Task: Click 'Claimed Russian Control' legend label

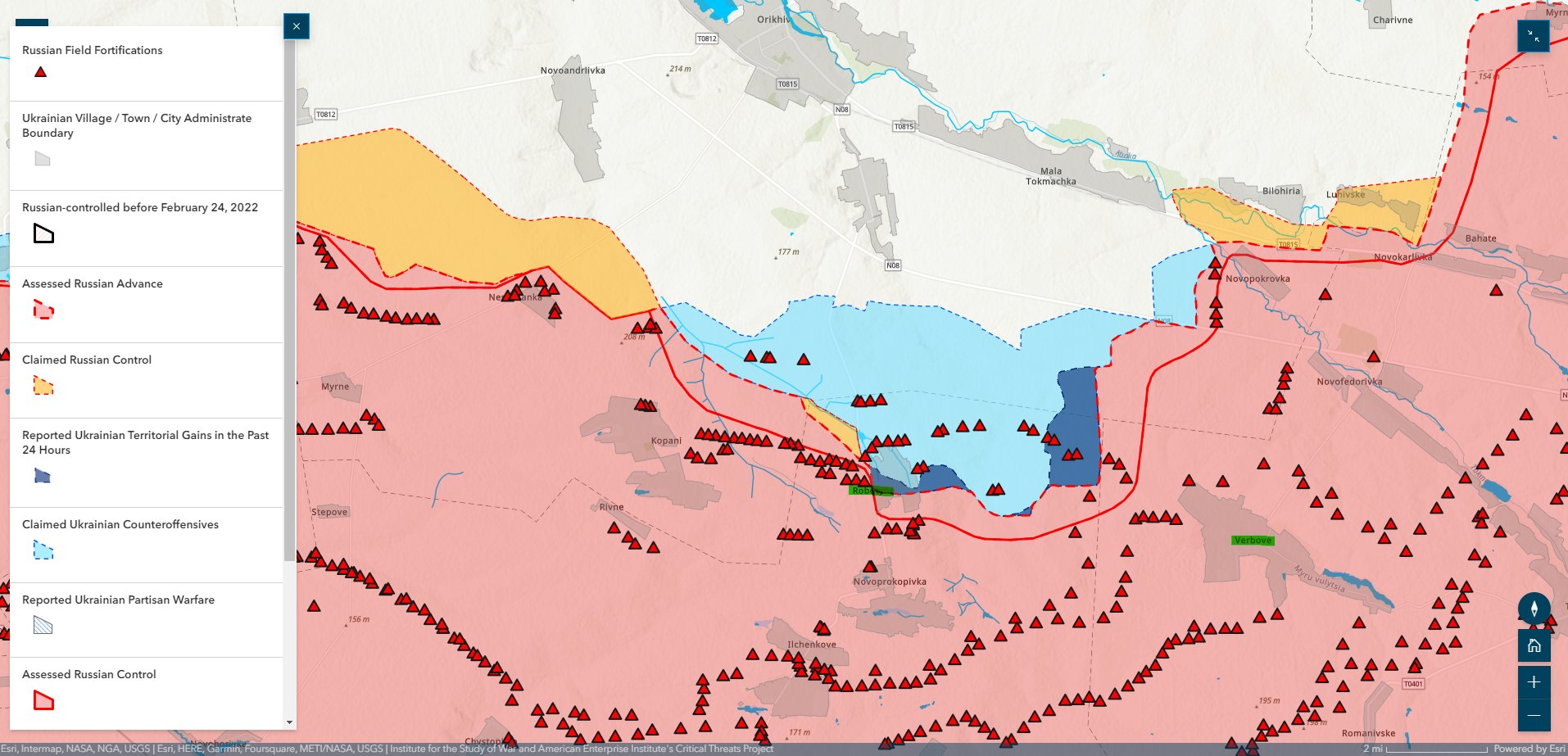Action: [87, 360]
